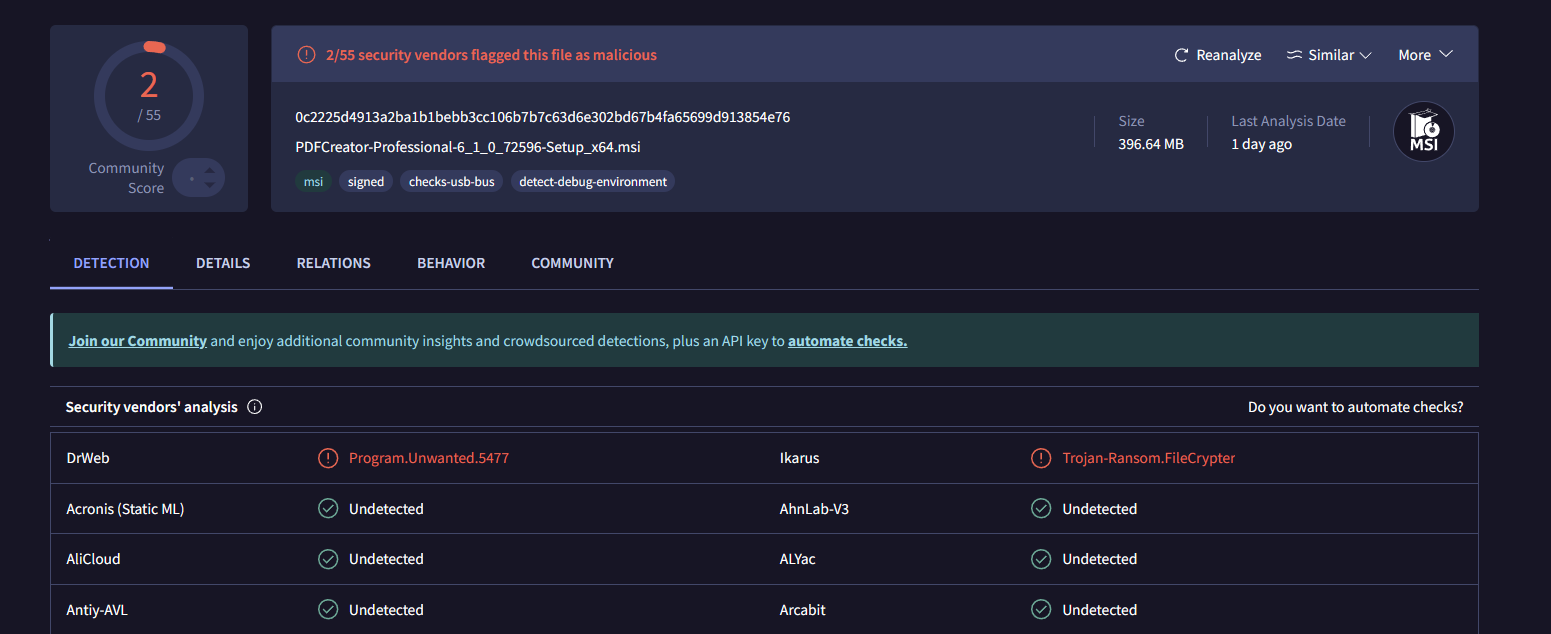Click the Join our Community link
Viewport: 1551px width, 634px height.
(138, 341)
